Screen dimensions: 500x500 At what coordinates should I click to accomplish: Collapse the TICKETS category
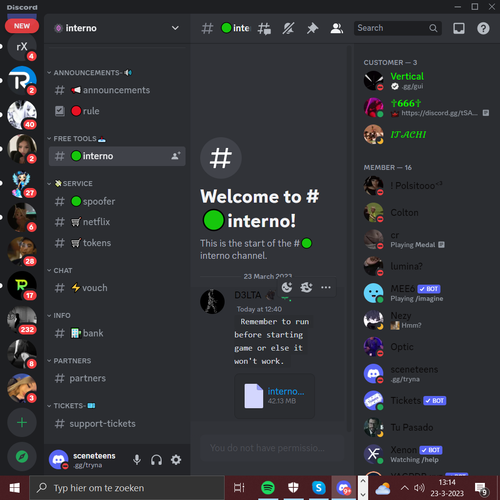(x=71, y=406)
